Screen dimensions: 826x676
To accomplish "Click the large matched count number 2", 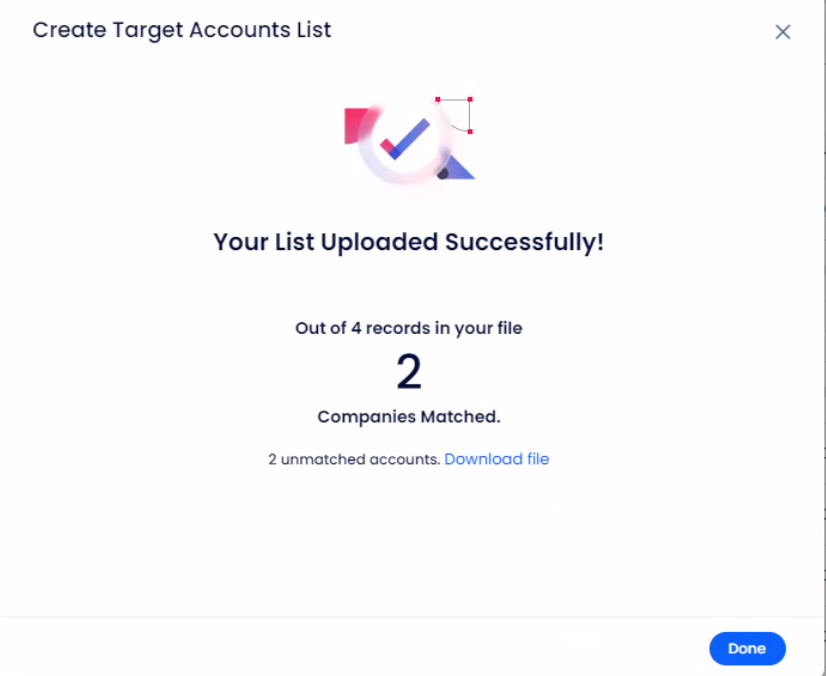I will [409, 370].
